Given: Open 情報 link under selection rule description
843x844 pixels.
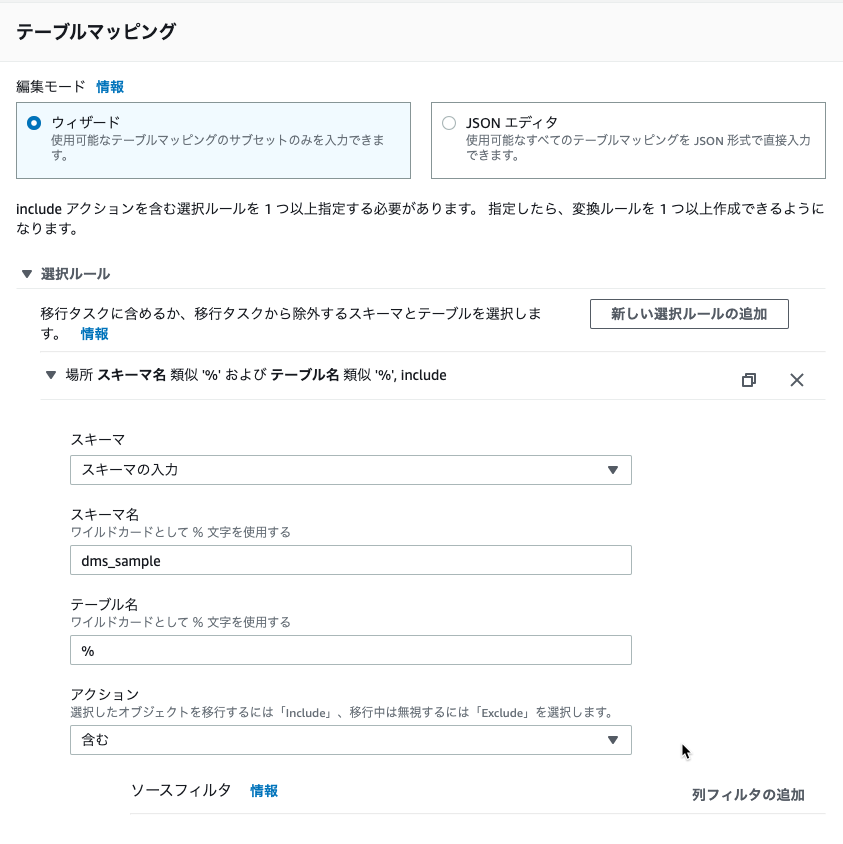Looking at the screenshot, I should pyautogui.click(x=94, y=334).
